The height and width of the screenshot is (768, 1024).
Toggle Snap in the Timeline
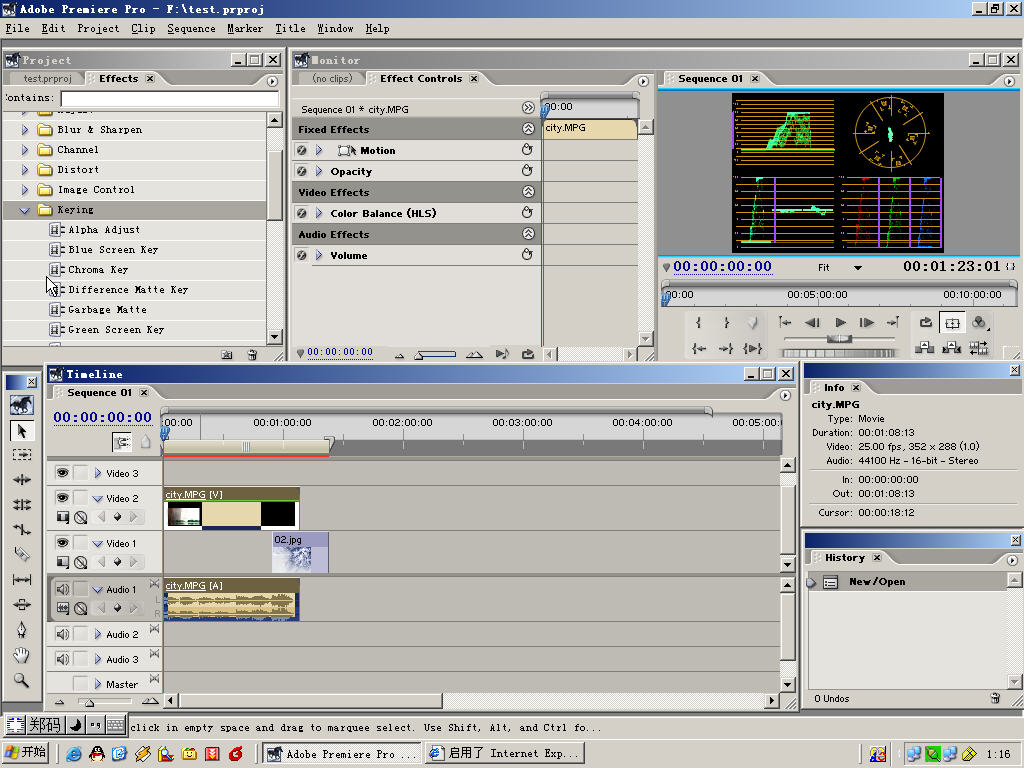pyautogui.click(x=121, y=442)
